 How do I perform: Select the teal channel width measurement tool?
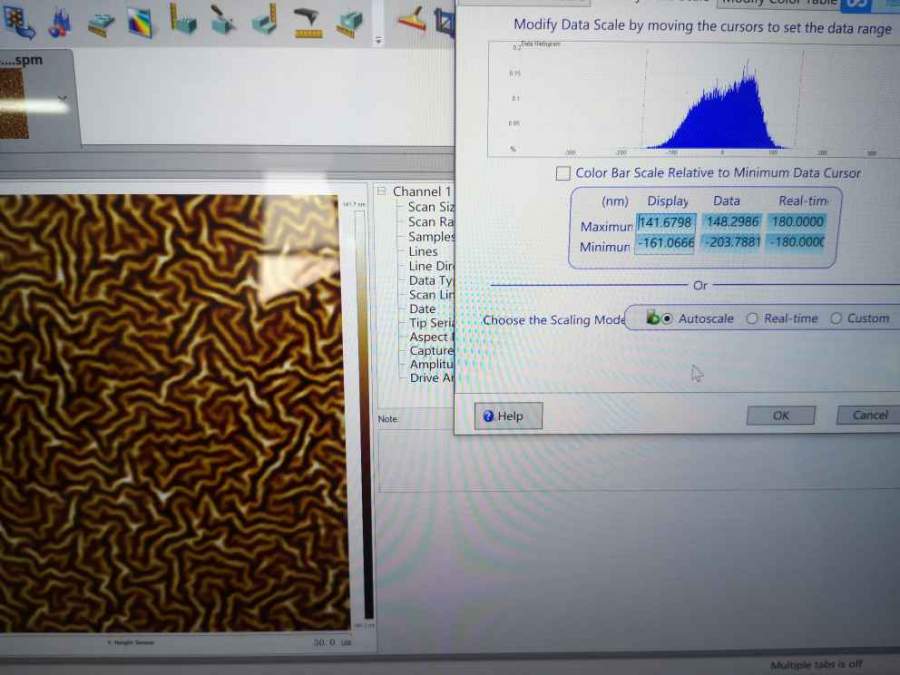350,24
